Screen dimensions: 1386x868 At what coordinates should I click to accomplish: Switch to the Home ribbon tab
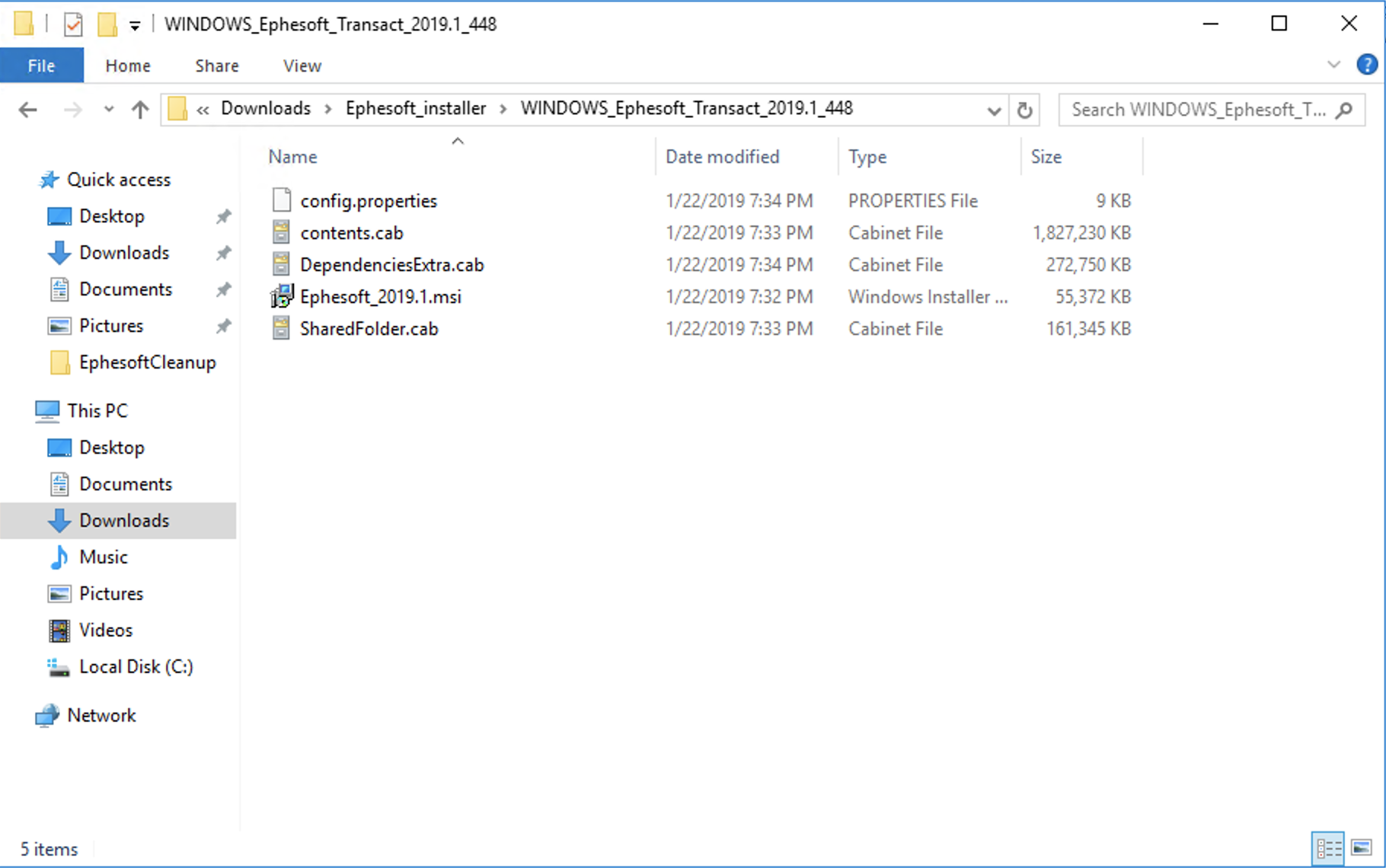[128, 65]
